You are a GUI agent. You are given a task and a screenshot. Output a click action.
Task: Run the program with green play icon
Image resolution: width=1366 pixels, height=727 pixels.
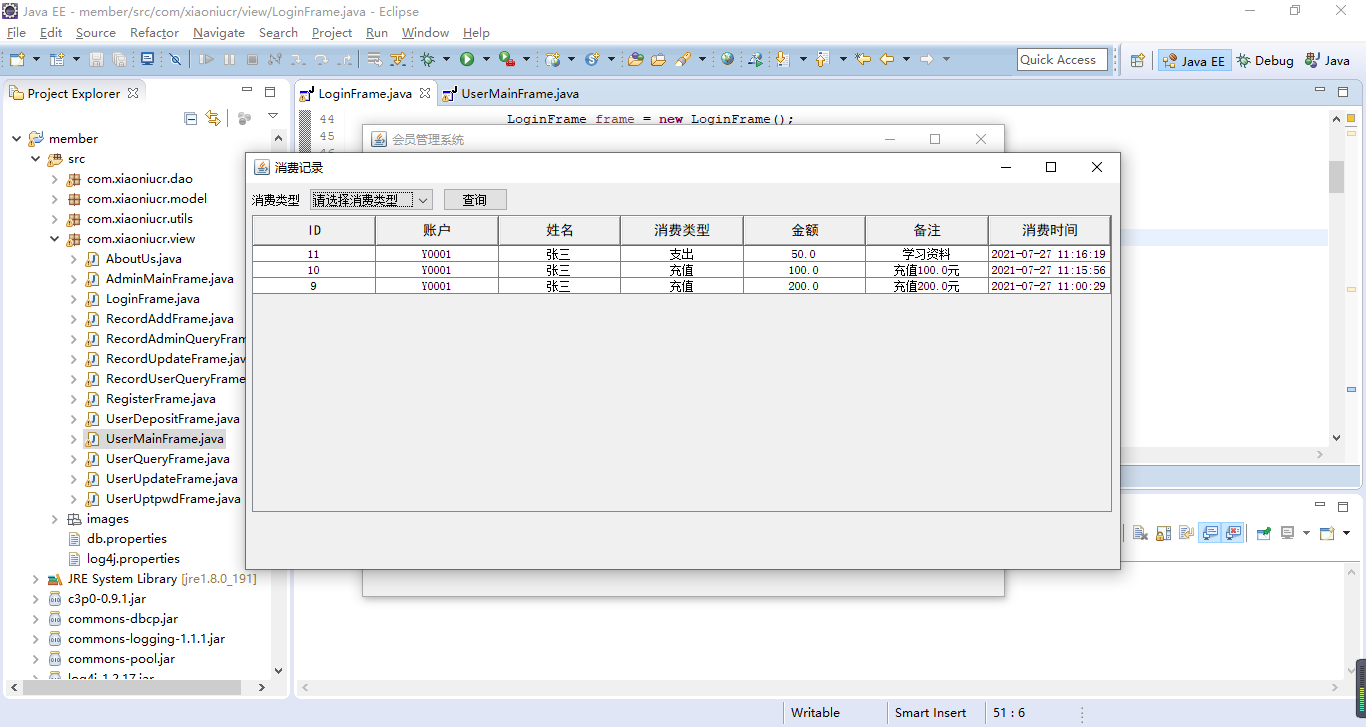click(x=467, y=59)
